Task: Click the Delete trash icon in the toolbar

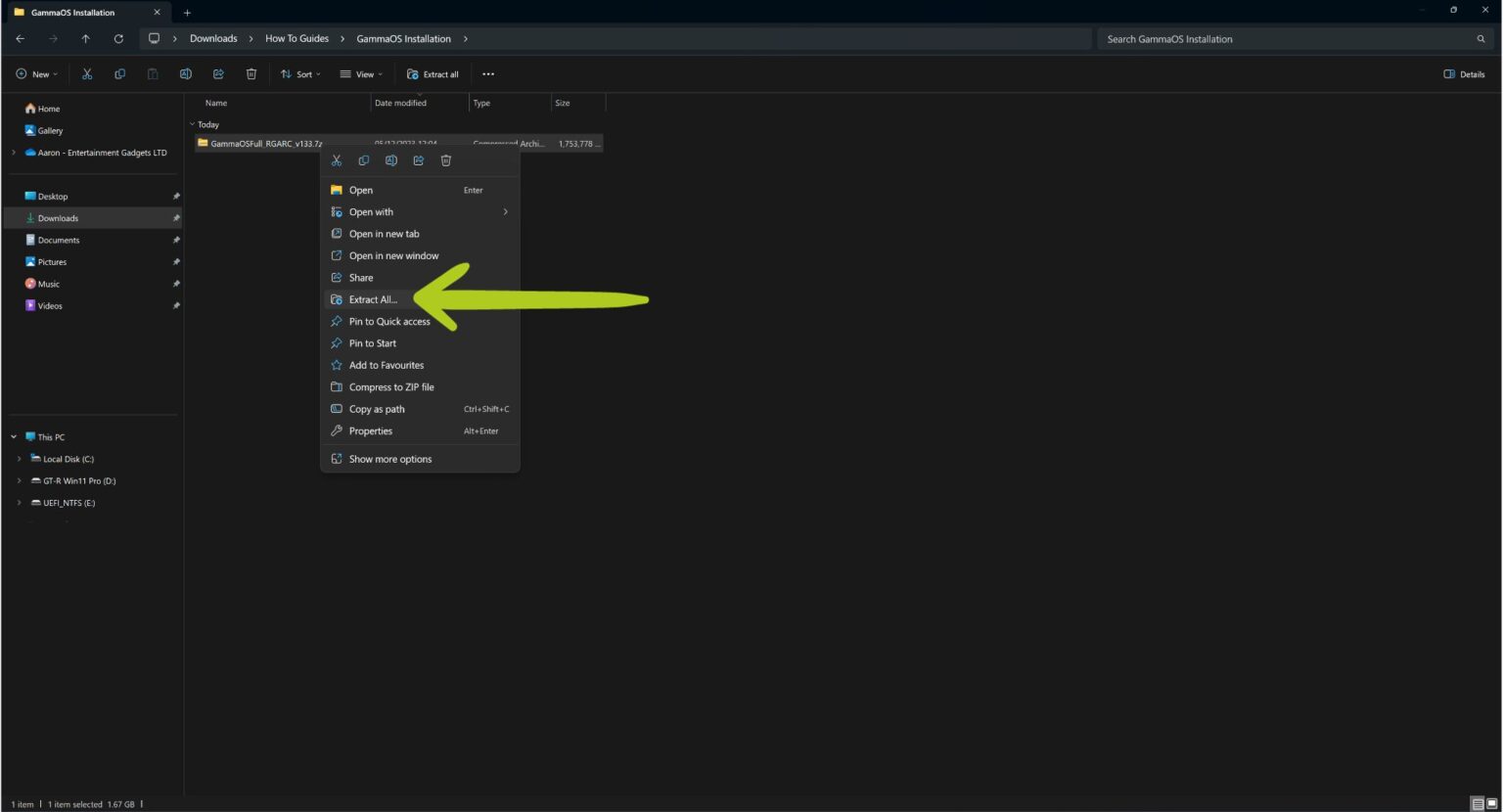Action: tap(250, 73)
